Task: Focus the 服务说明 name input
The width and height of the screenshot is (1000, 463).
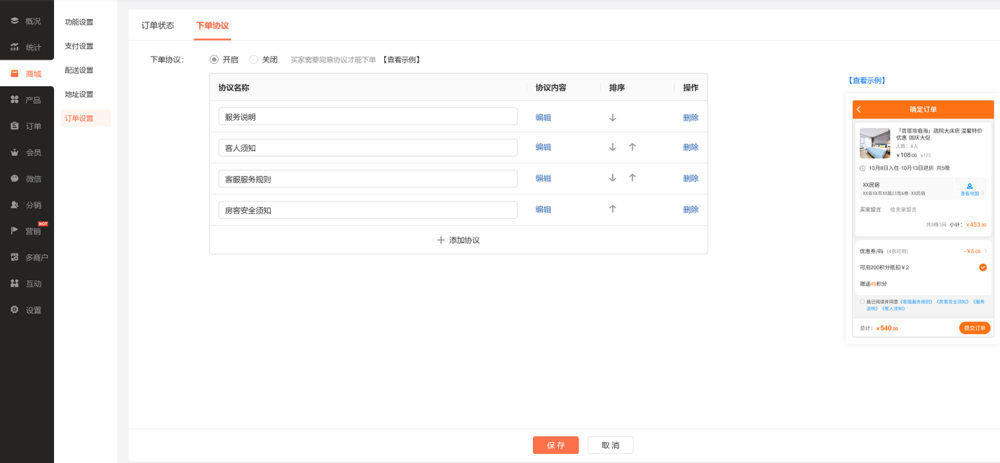Action: point(368,117)
